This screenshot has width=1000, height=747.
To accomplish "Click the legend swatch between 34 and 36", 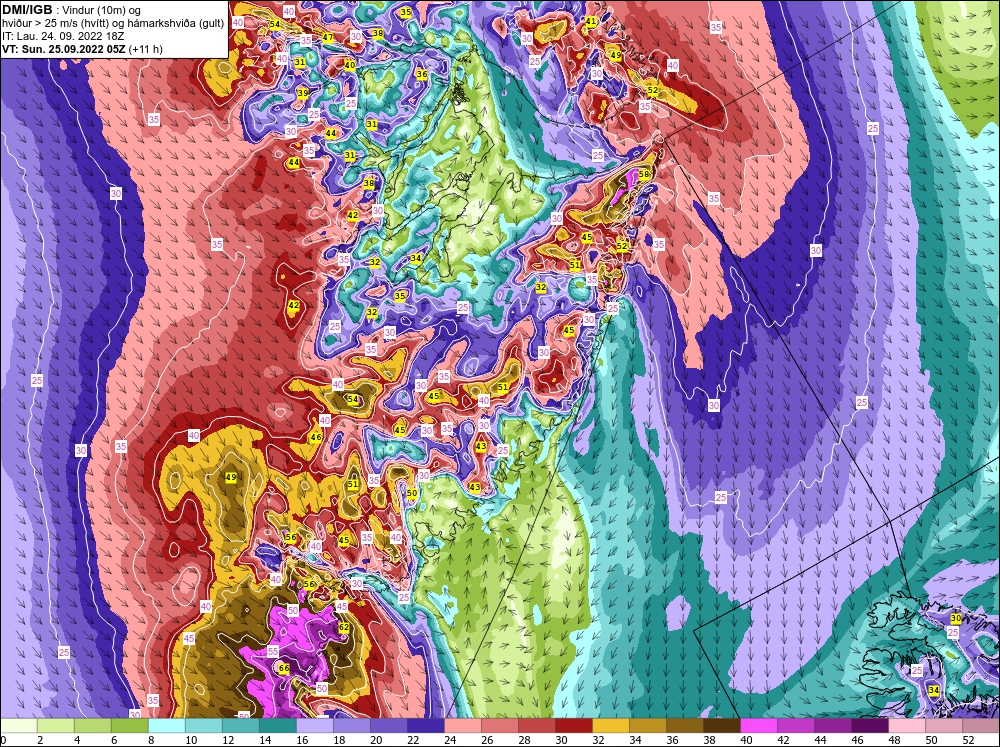I will [x=647, y=726].
